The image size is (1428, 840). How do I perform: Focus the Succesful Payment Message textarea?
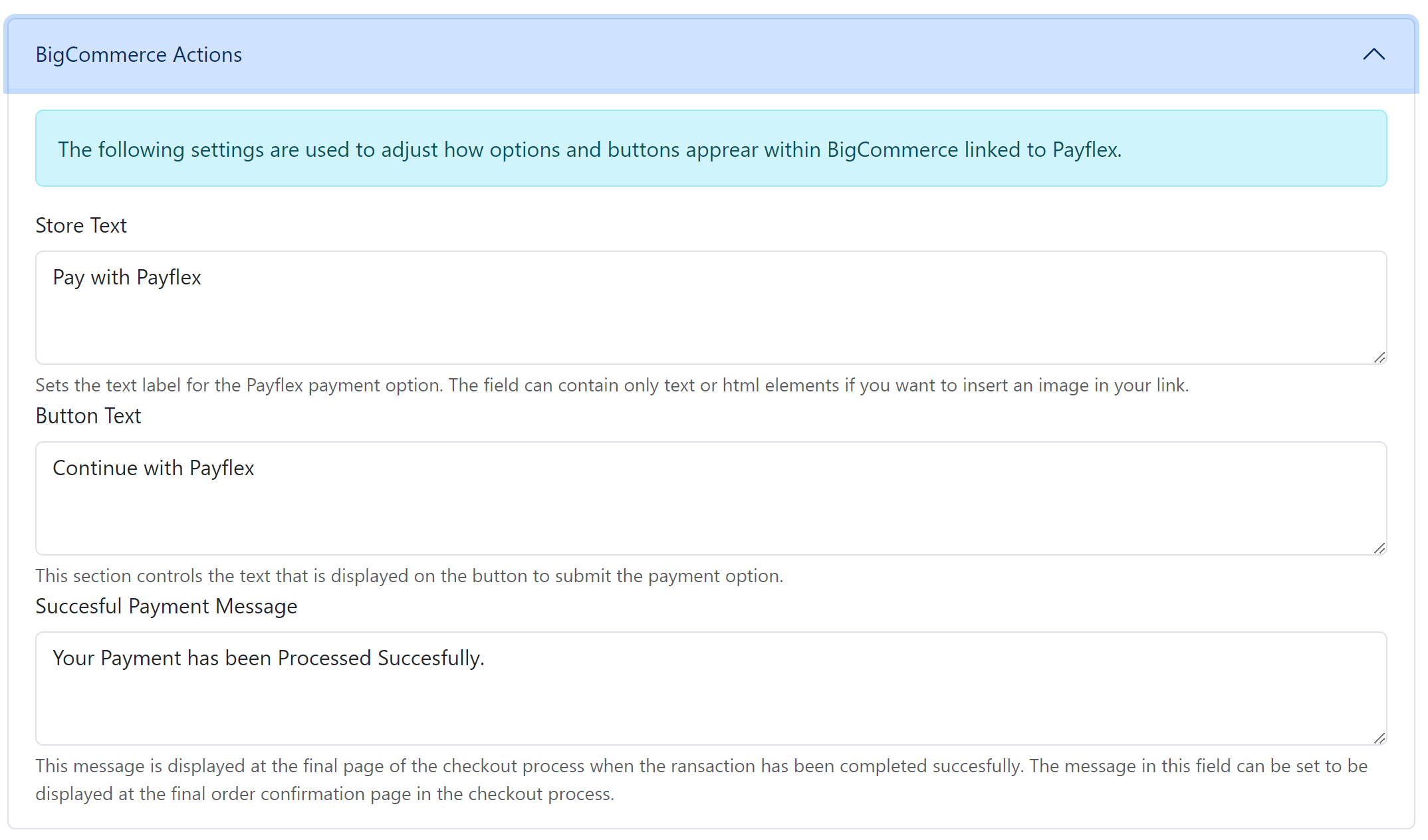pyautogui.click(x=711, y=688)
